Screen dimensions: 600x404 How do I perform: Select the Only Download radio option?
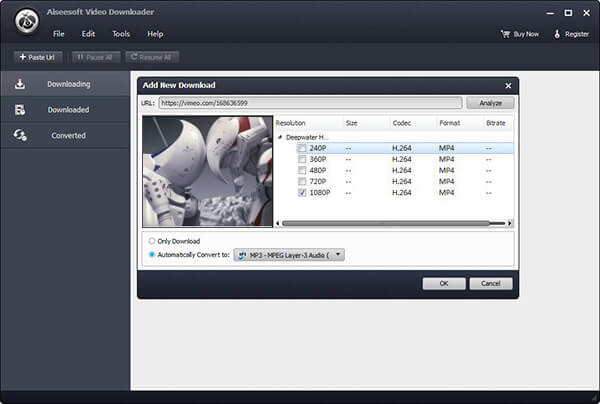(x=152, y=241)
